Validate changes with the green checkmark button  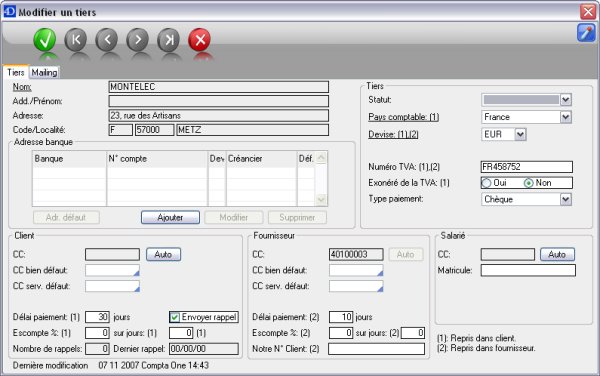click(45, 40)
